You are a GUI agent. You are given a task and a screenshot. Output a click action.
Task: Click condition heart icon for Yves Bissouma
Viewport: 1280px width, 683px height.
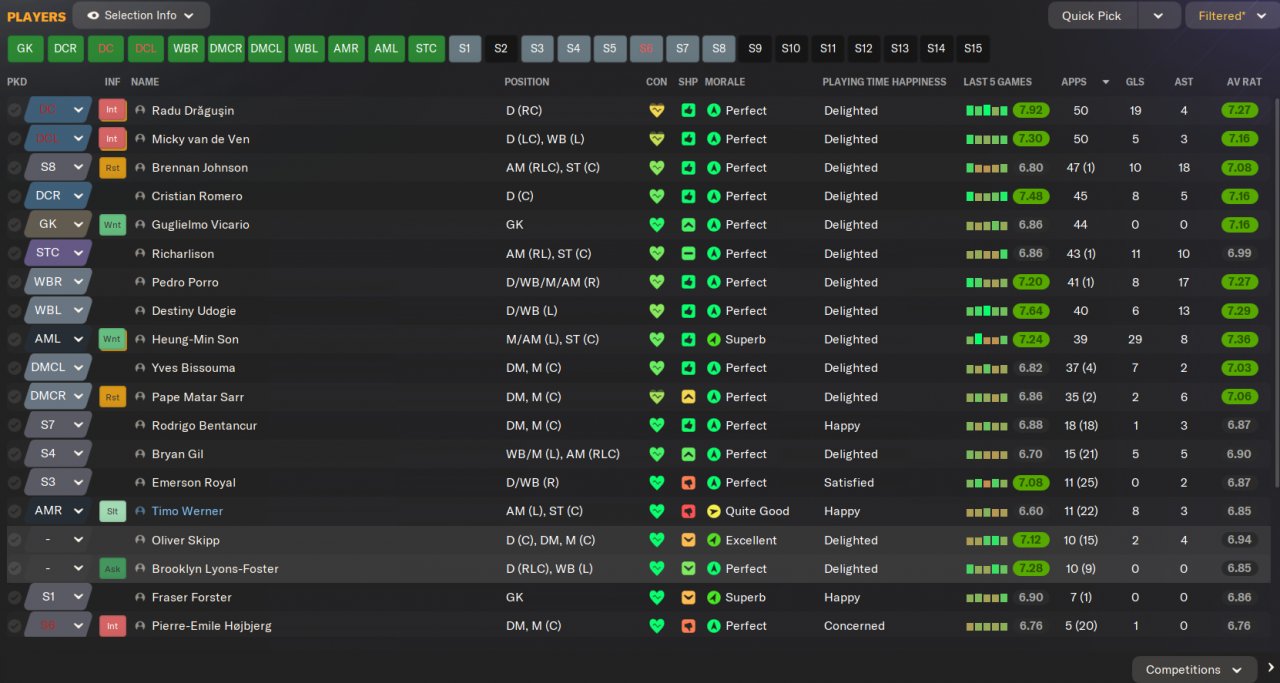click(x=656, y=368)
